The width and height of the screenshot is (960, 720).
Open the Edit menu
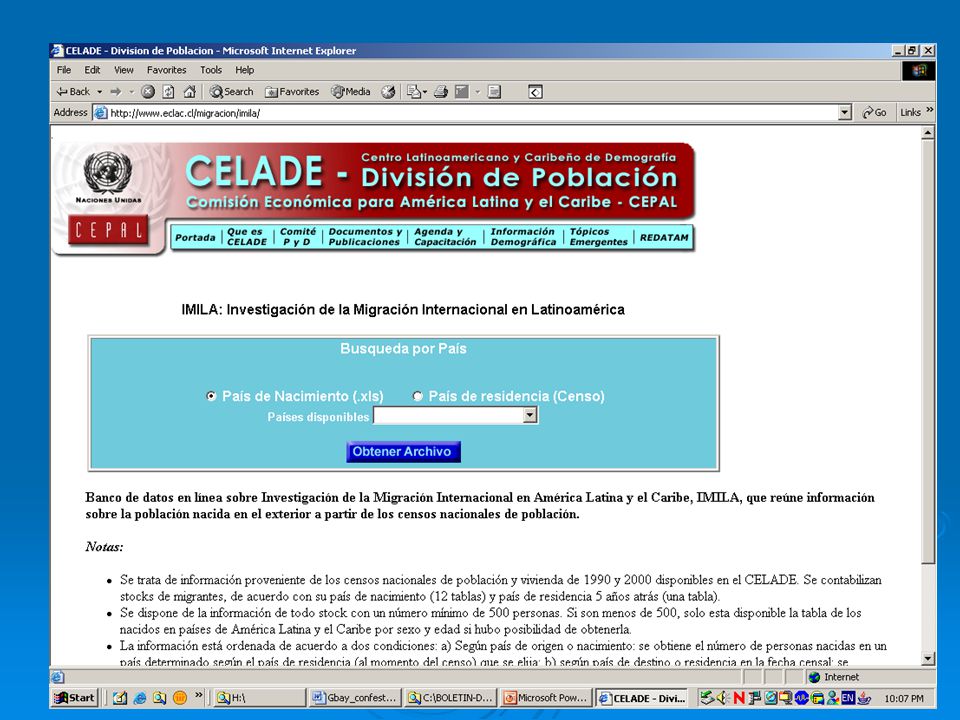92,70
